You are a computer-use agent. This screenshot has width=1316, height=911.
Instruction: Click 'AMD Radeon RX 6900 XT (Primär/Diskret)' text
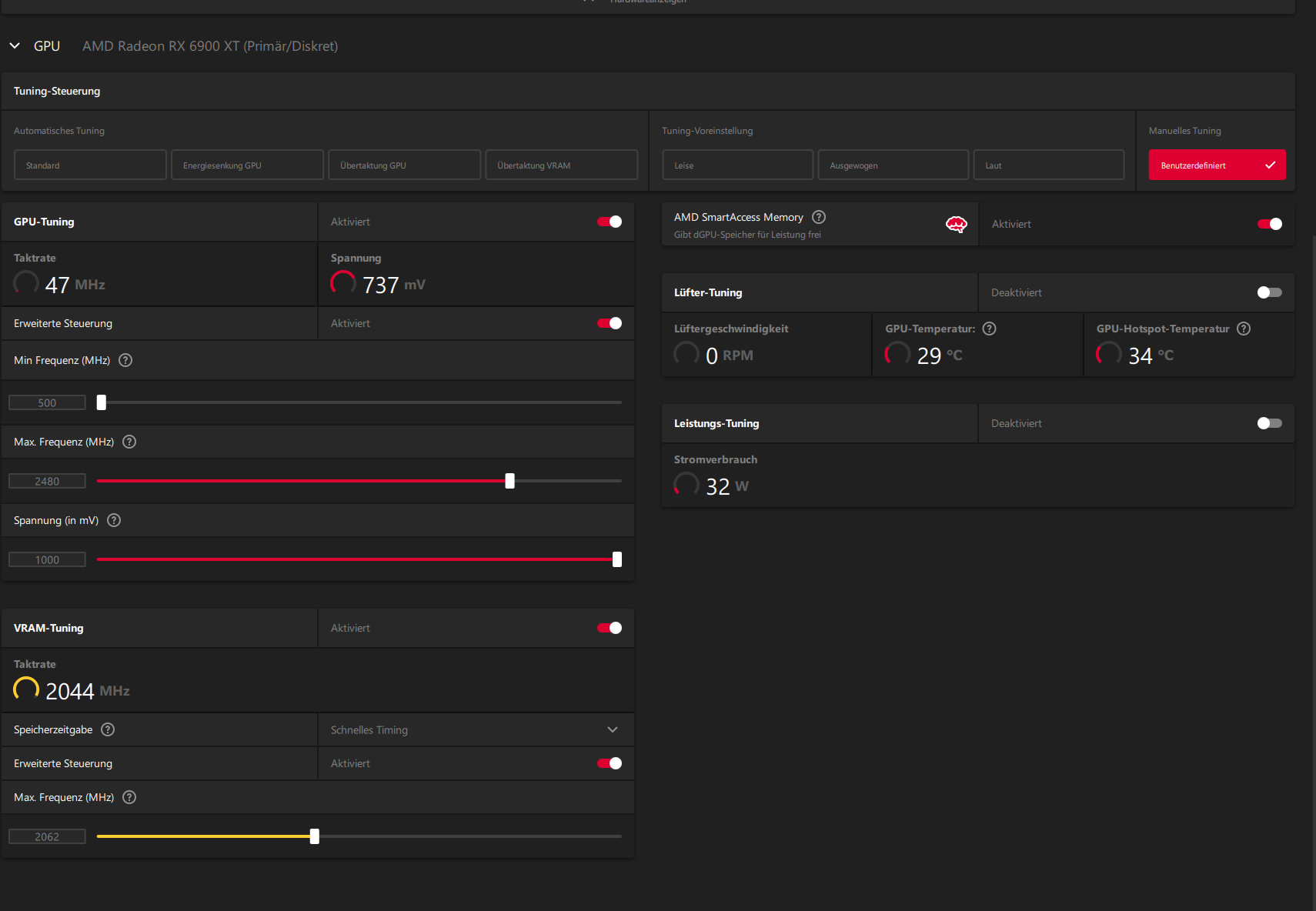tap(210, 46)
